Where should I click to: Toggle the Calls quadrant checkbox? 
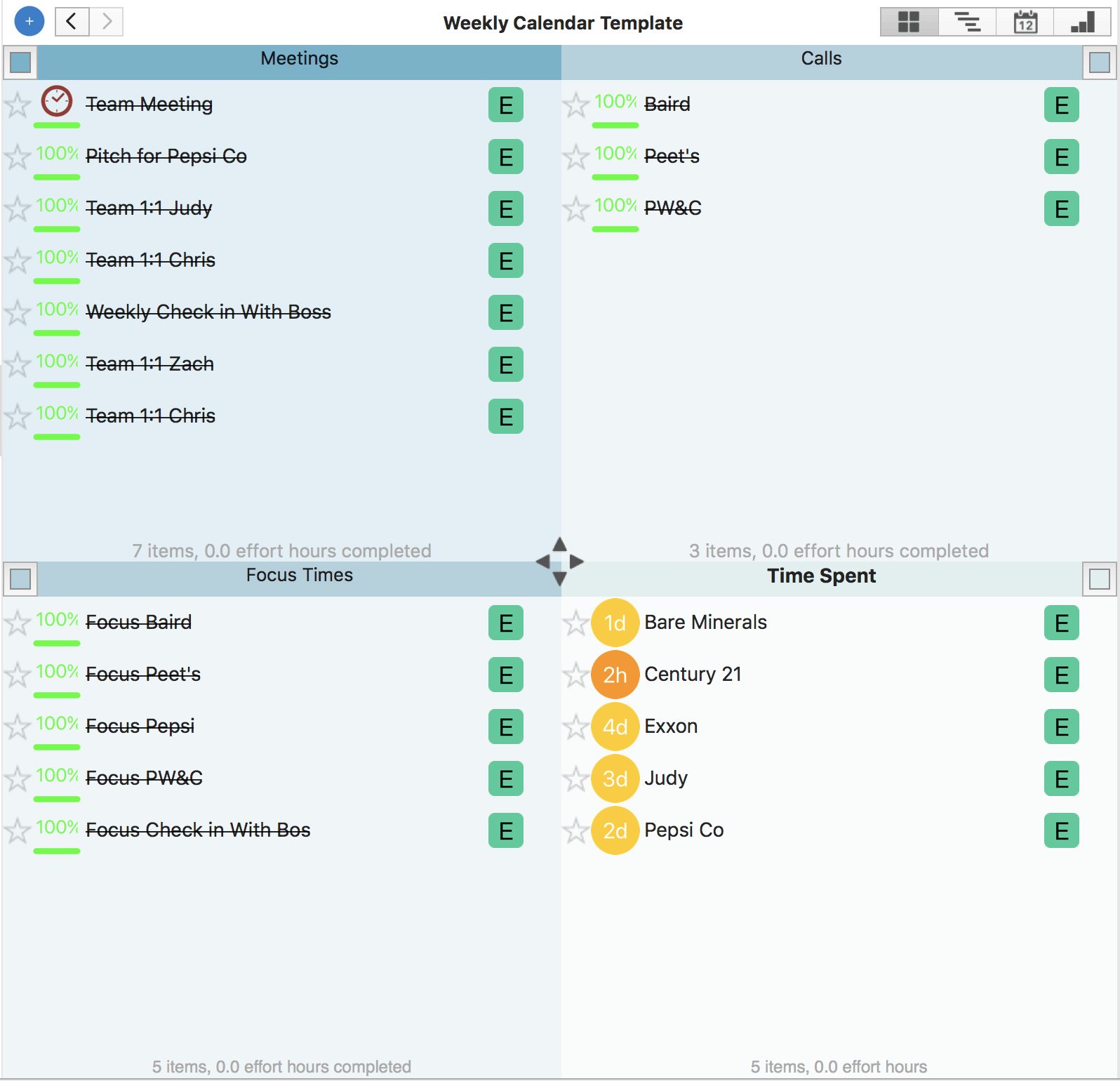tap(1099, 62)
